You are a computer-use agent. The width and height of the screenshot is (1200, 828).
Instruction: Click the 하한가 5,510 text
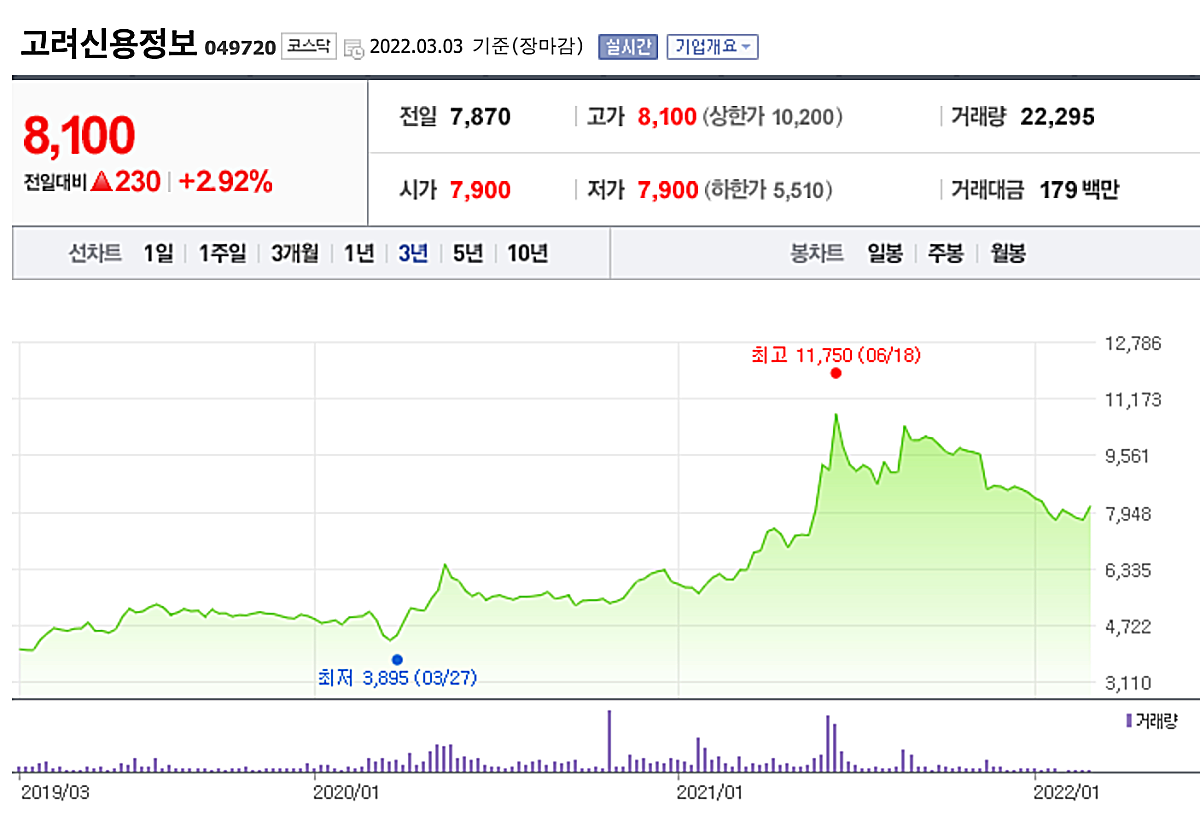pos(767,190)
